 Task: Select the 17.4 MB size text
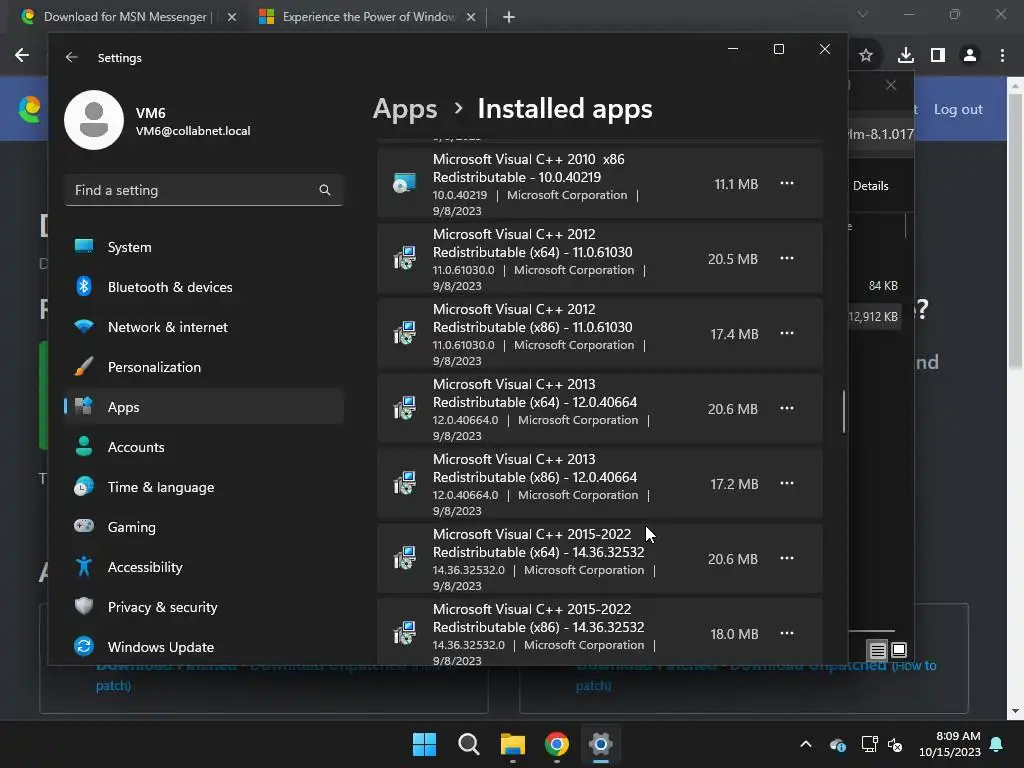[x=734, y=334]
